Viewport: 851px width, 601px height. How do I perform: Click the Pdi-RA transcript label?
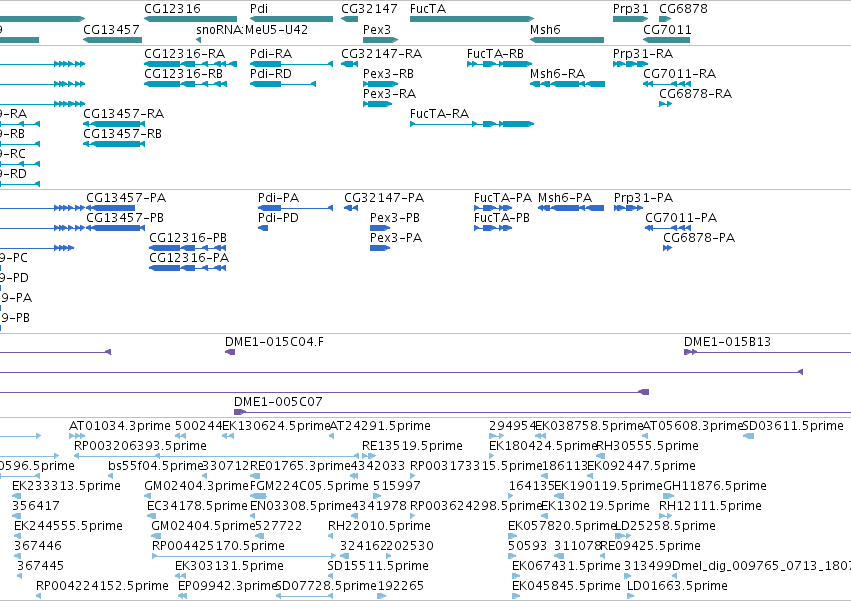[271, 54]
